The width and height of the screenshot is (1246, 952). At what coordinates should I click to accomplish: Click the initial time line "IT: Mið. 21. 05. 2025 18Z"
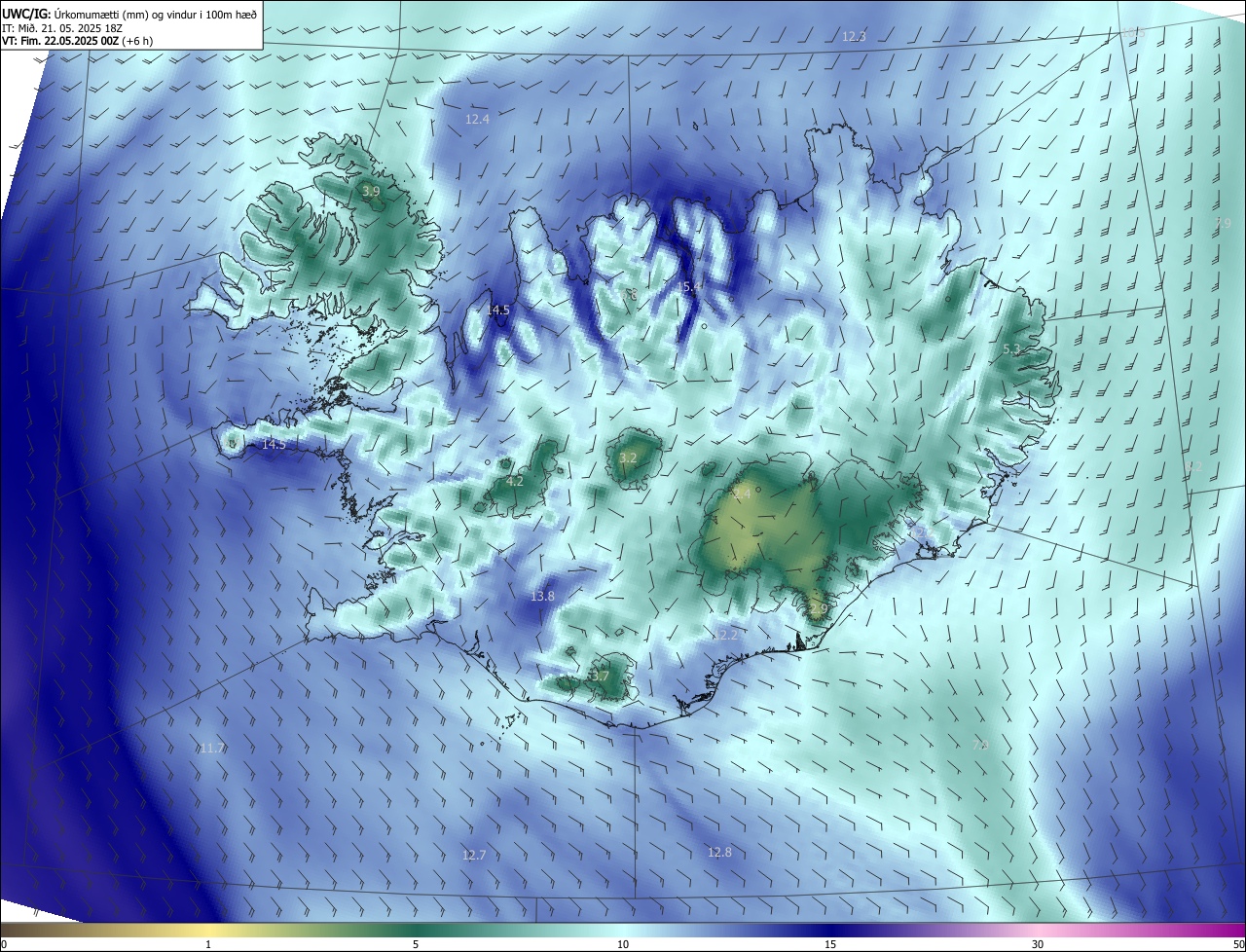60,27
